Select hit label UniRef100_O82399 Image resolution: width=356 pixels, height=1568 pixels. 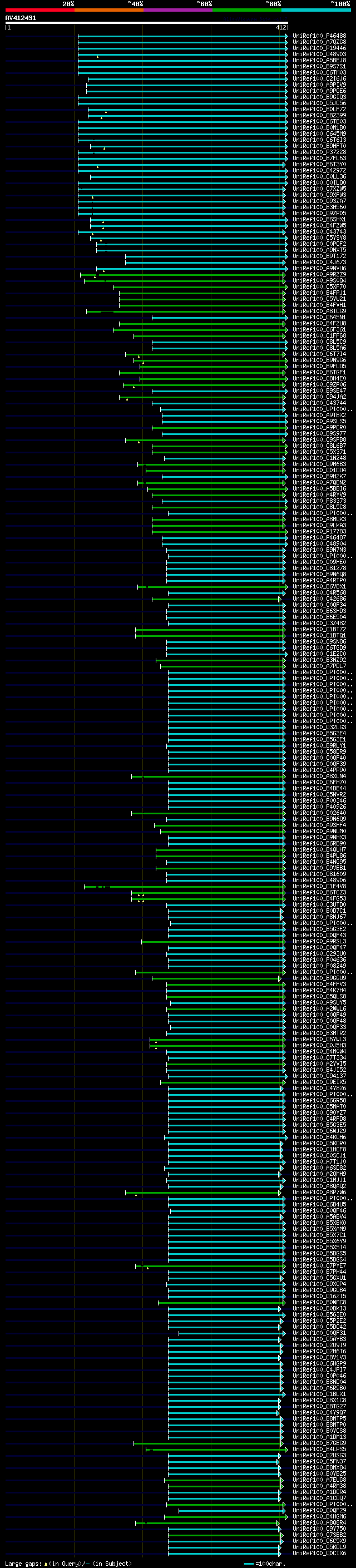pyautogui.click(x=319, y=115)
